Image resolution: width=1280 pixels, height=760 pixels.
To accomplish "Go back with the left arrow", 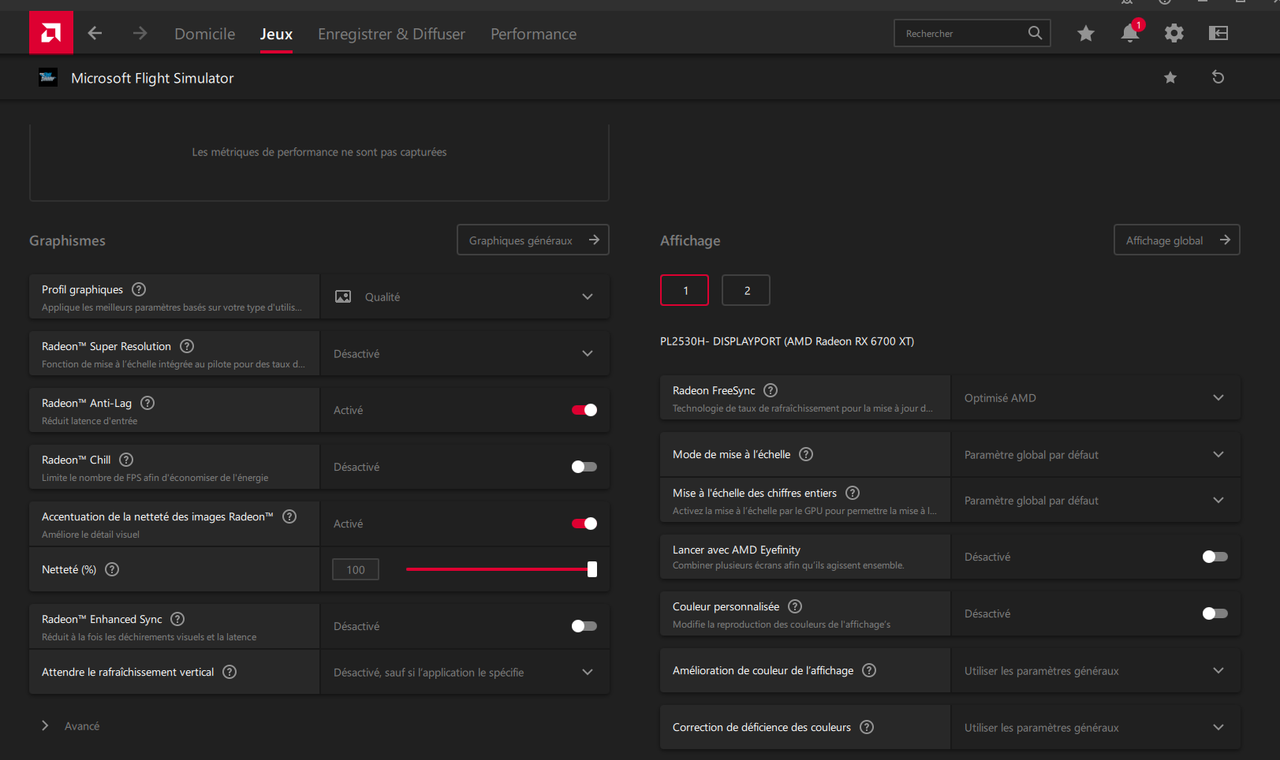I will (x=95, y=33).
